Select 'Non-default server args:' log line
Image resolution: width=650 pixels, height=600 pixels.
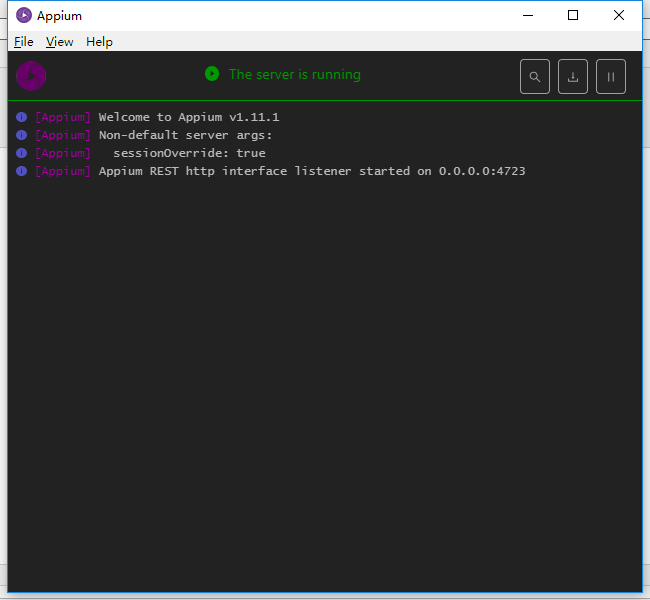(x=185, y=135)
